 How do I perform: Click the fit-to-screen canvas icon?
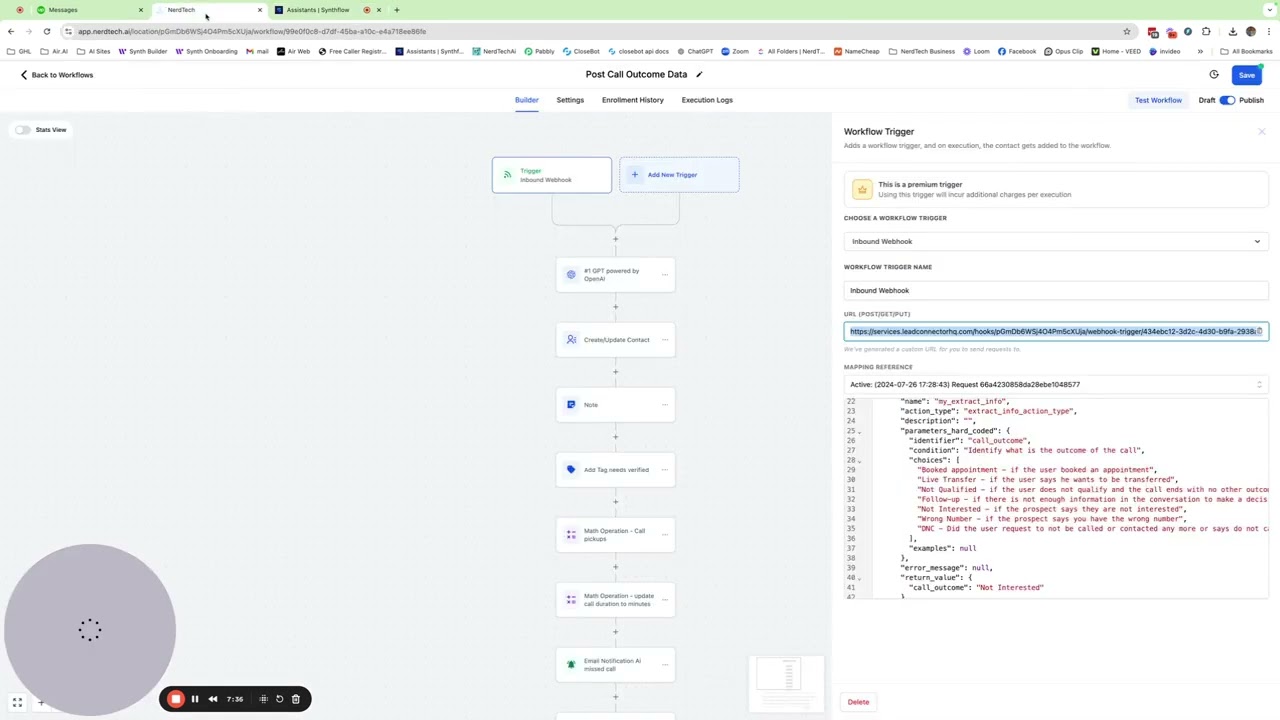(17, 703)
